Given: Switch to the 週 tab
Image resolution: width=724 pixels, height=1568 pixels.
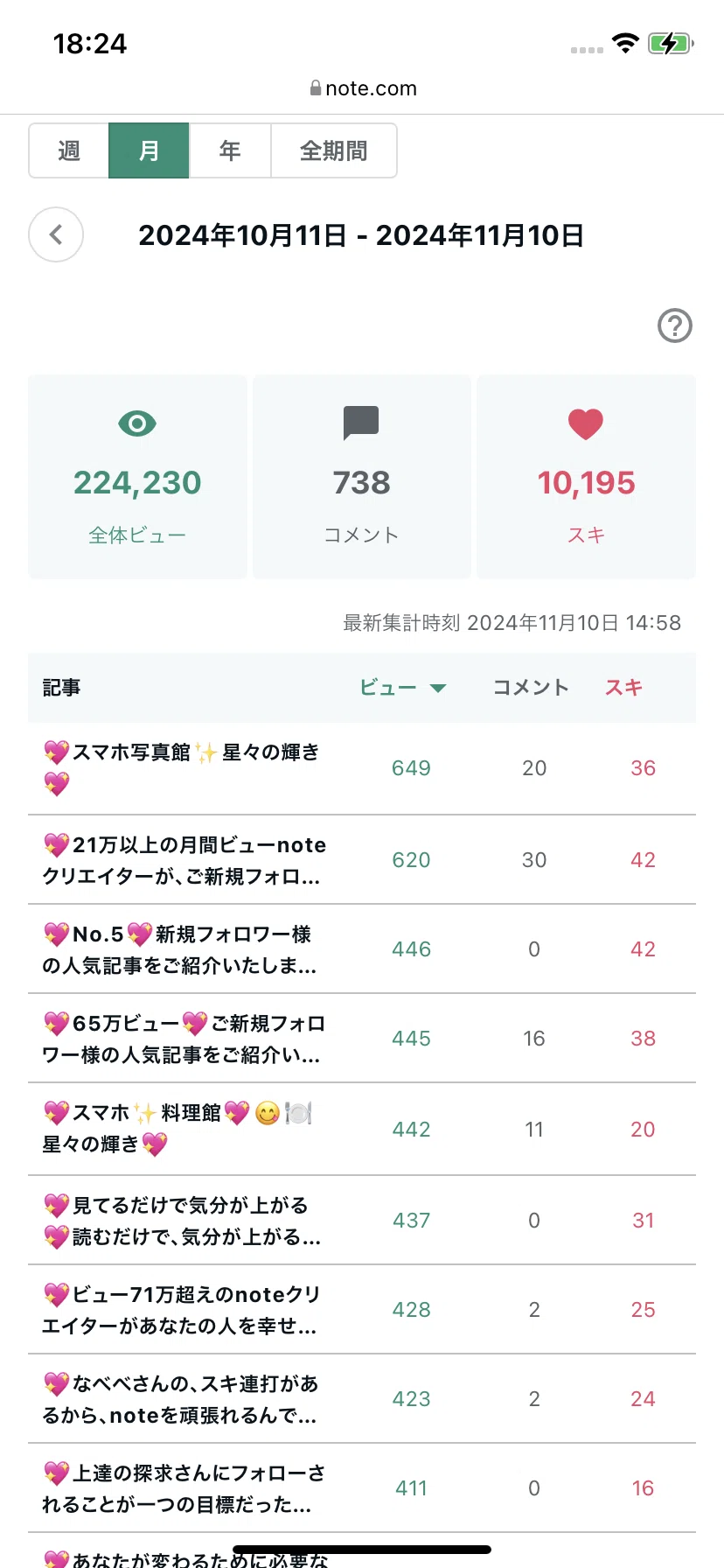Looking at the screenshot, I should click(x=69, y=150).
